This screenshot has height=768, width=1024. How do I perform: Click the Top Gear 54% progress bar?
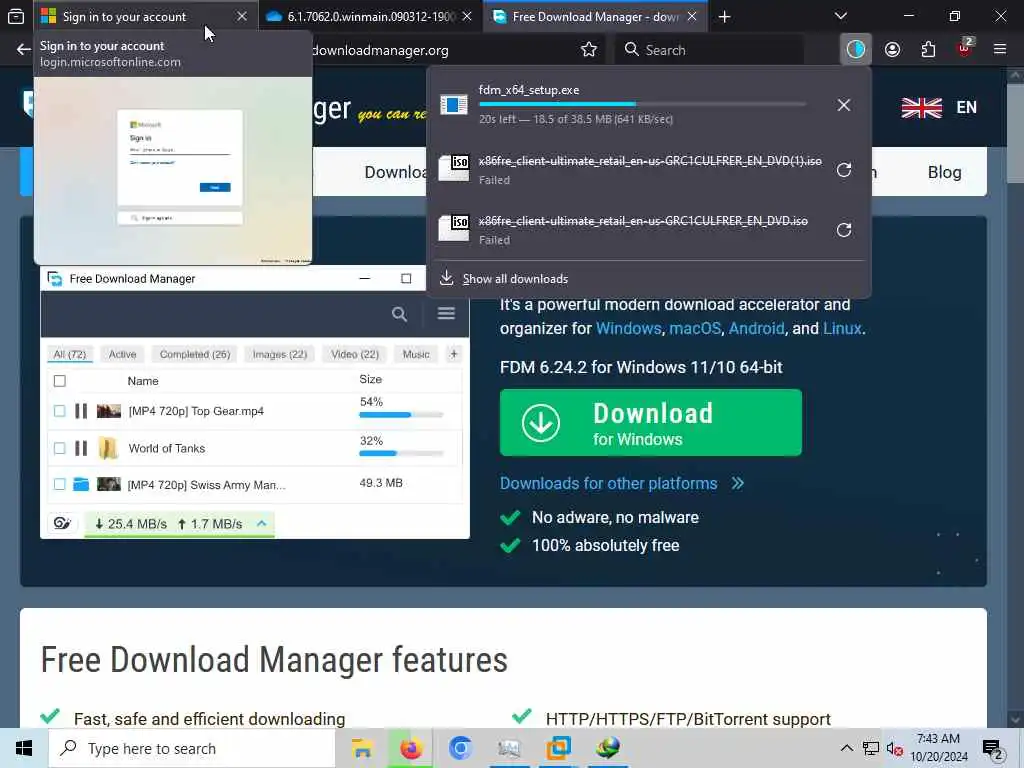pyautogui.click(x=401, y=415)
